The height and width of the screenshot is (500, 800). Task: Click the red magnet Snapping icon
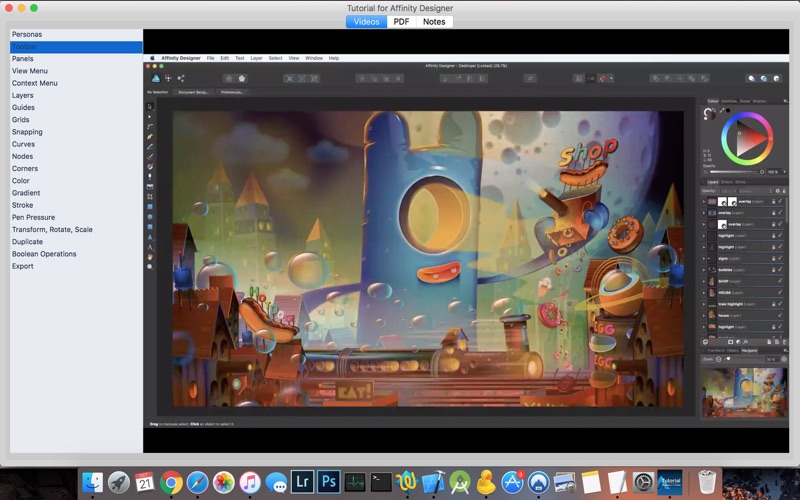point(603,79)
